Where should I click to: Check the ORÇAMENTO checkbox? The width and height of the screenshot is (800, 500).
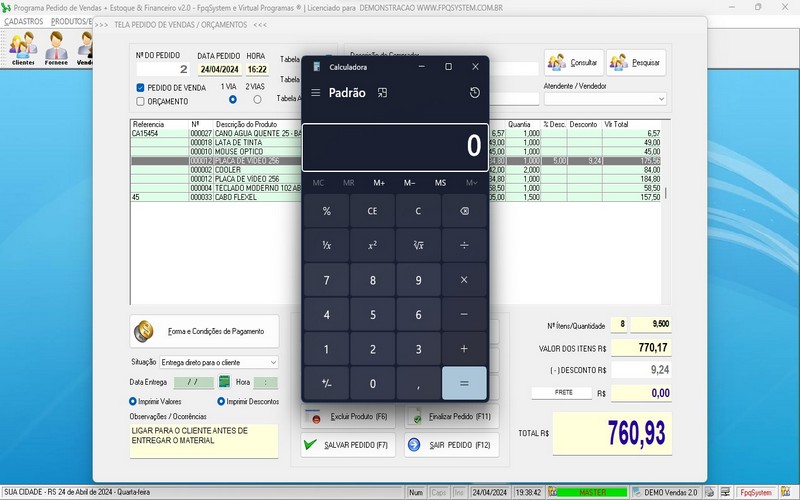tap(141, 101)
